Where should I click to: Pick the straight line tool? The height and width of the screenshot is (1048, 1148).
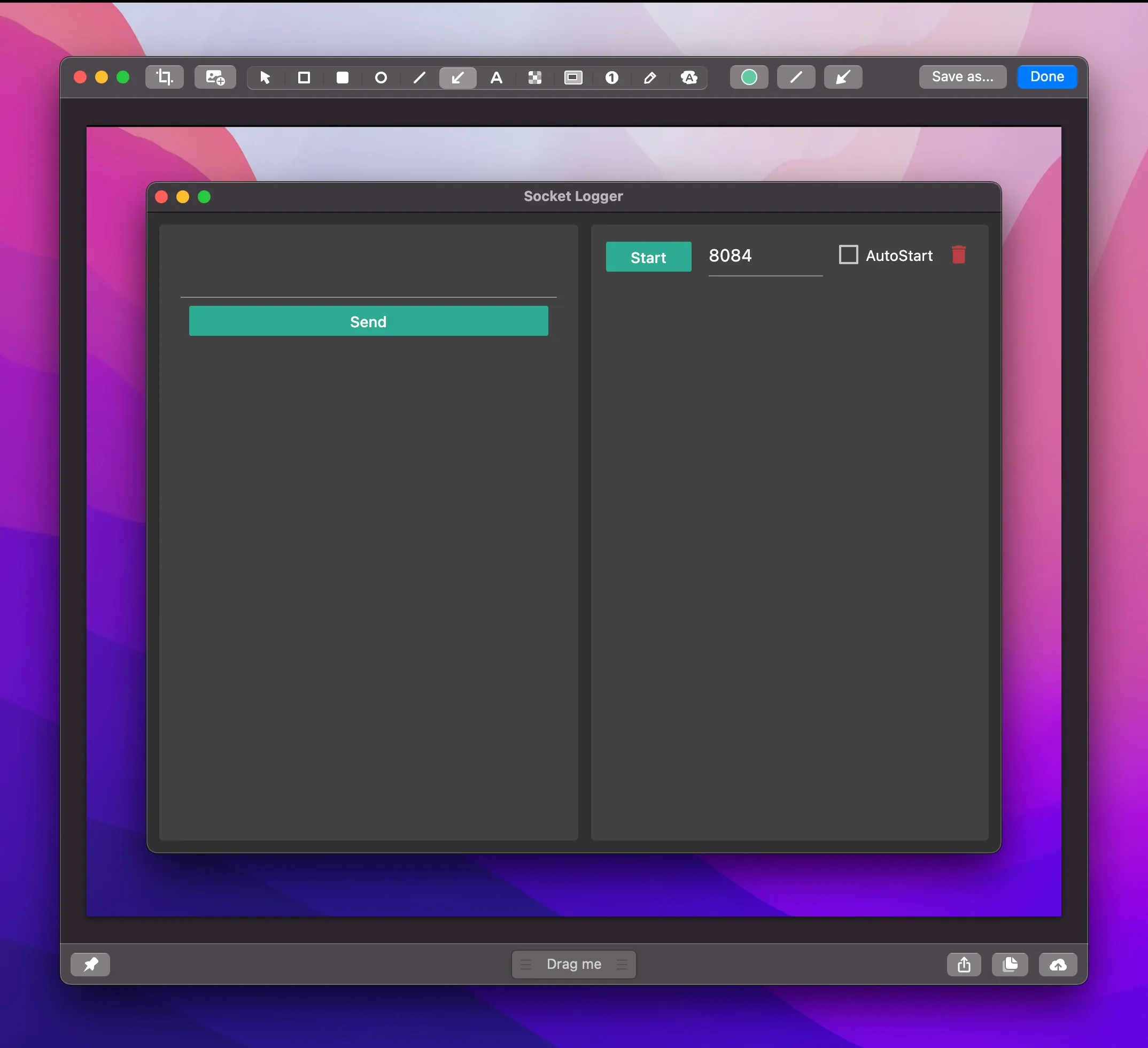coord(420,78)
